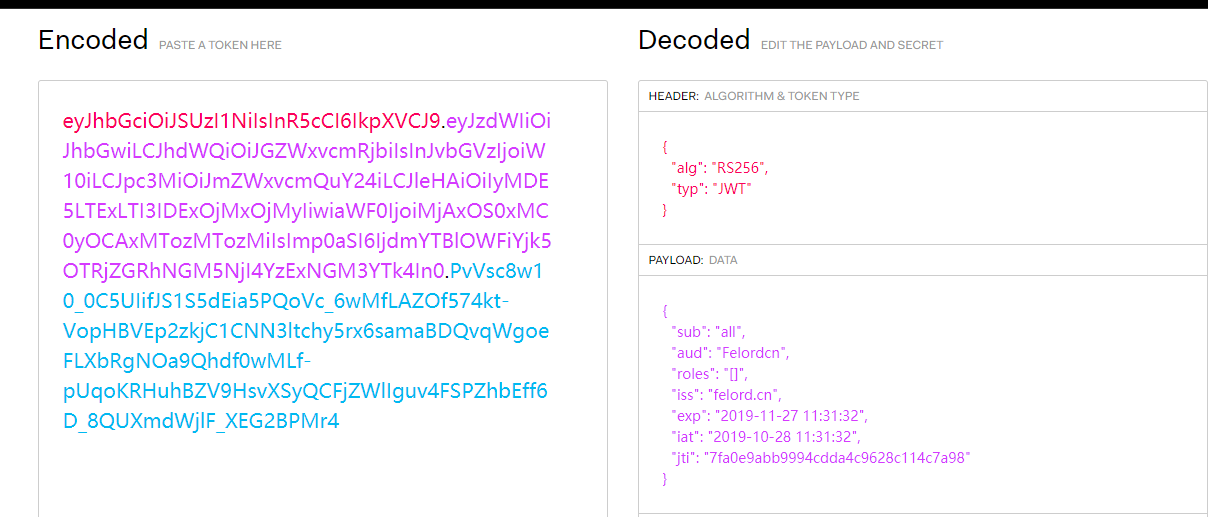The height and width of the screenshot is (517, 1208).
Task: Click the "Felordcn" aud value in payload
Action: click(x=753, y=352)
